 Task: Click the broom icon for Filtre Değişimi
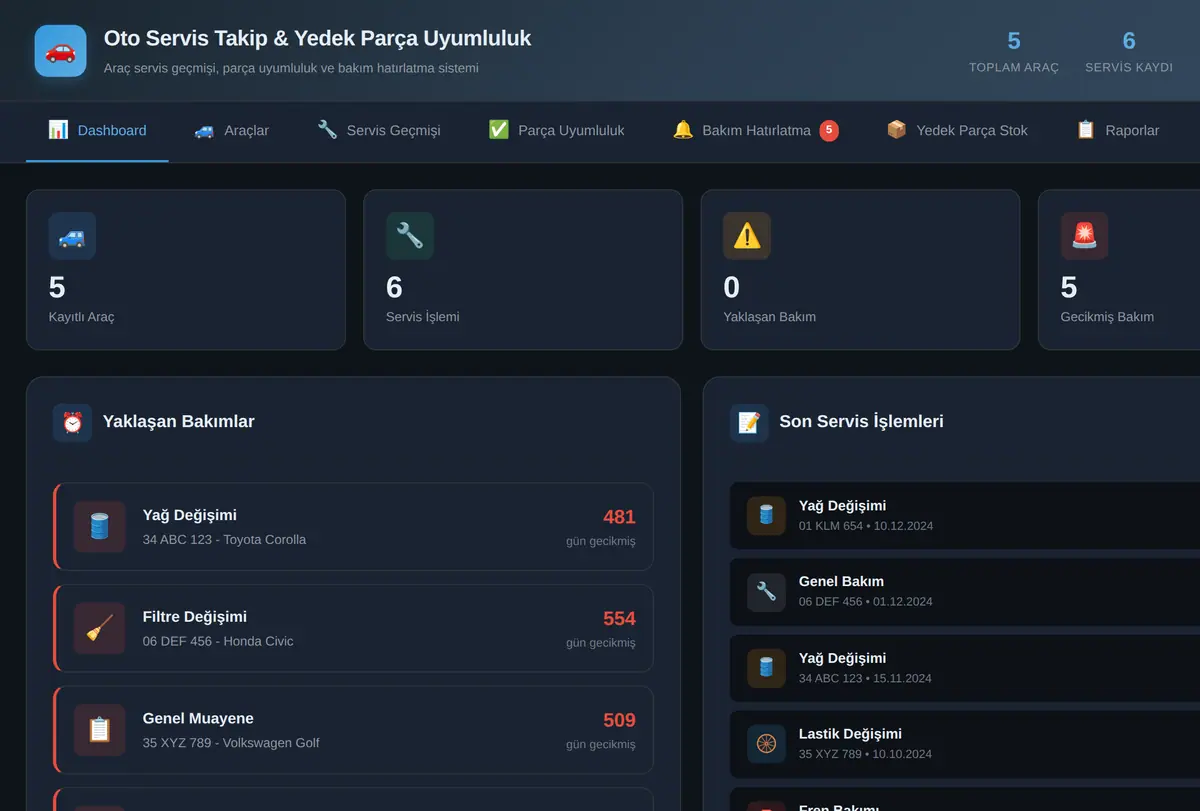pos(99,628)
